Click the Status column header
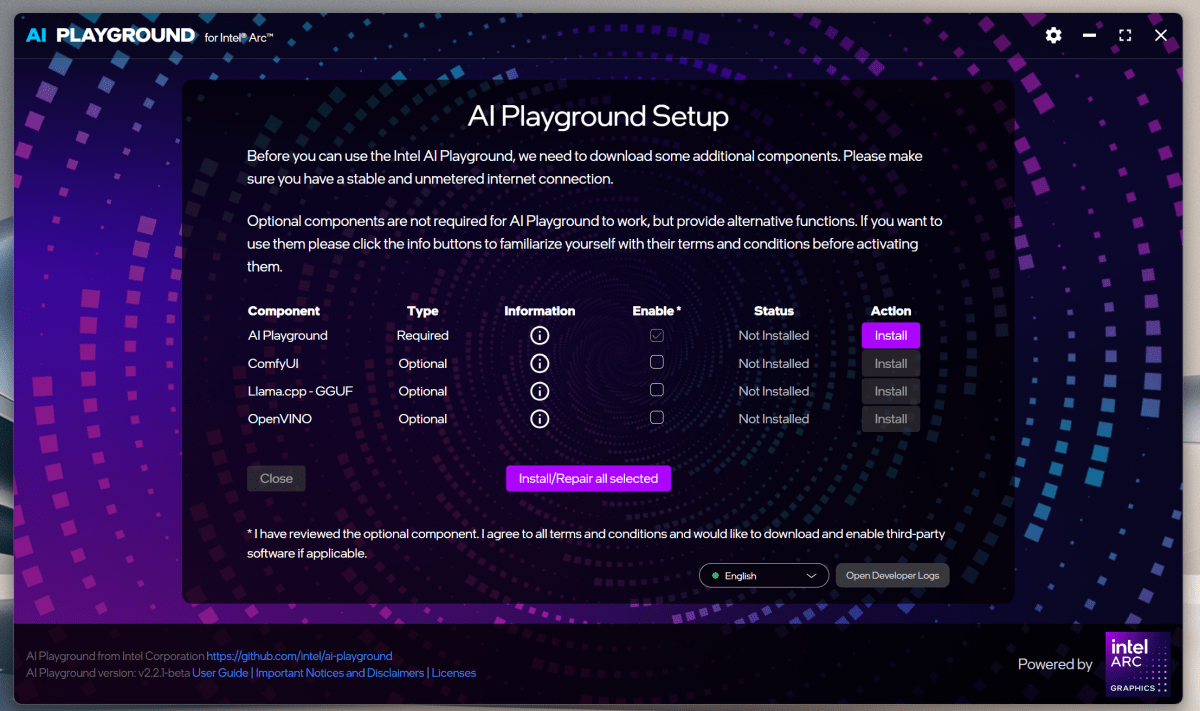 pyautogui.click(x=774, y=311)
